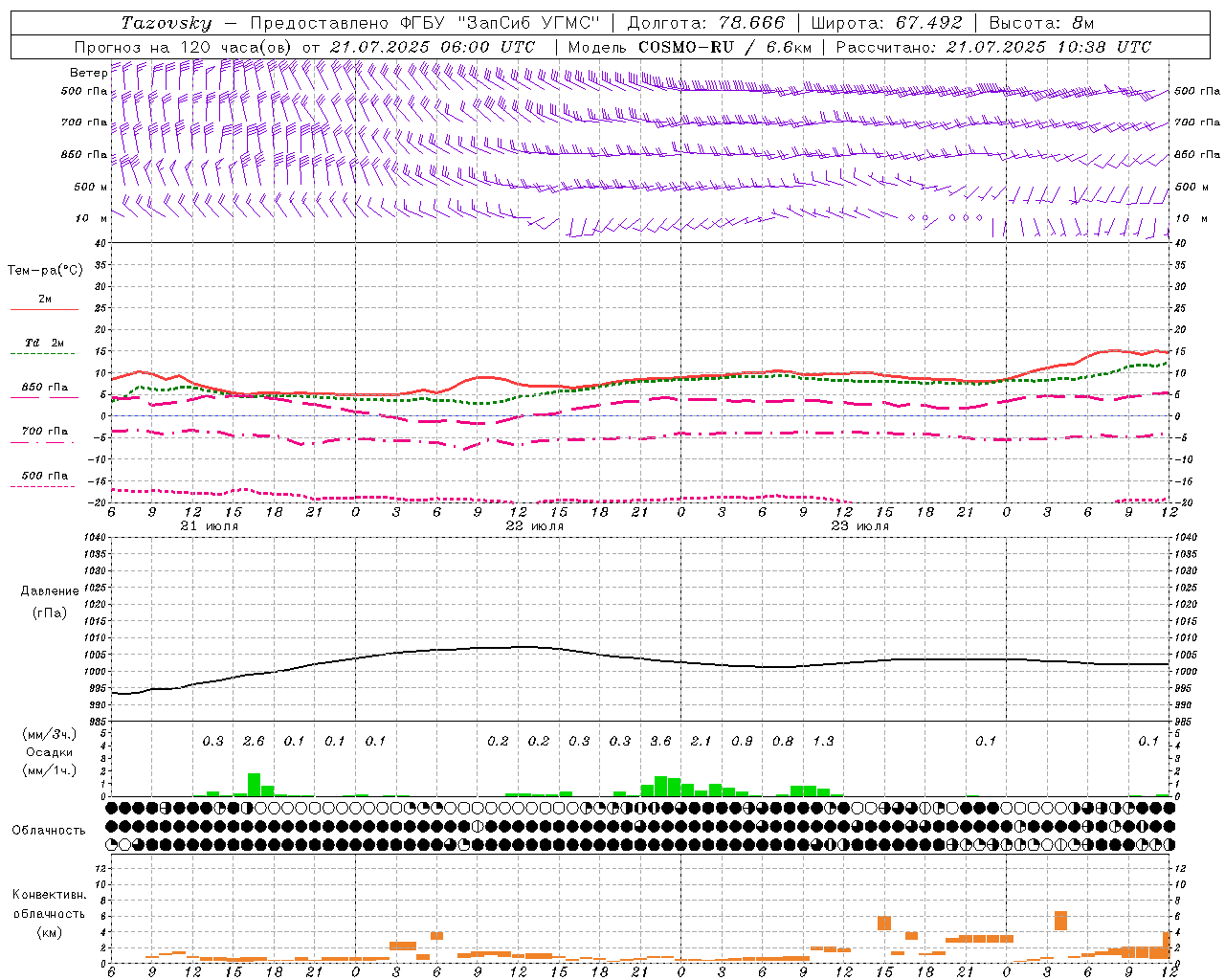Click the "(мм/1ч.)" unit label
The width and height of the screenshot is (1225, 980).
pos(49,770)
